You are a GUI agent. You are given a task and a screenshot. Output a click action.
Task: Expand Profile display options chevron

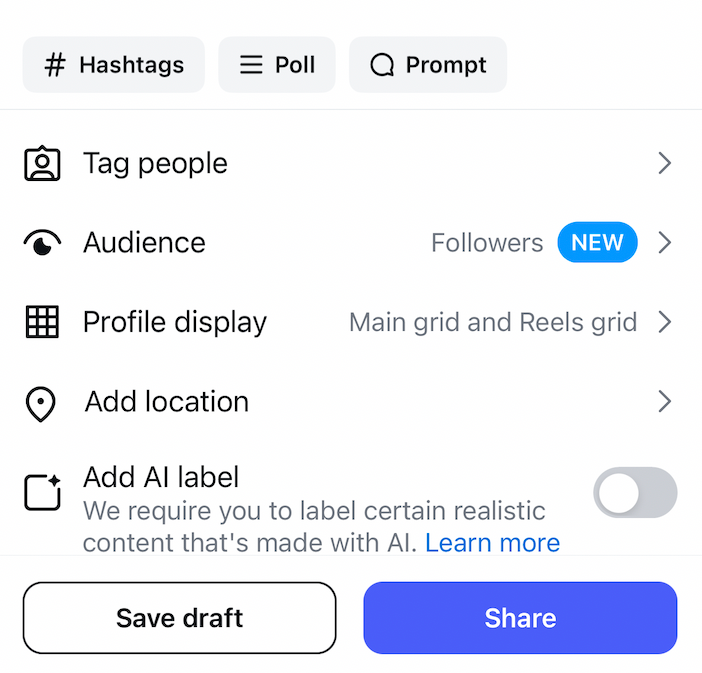[x=665, y=322]
